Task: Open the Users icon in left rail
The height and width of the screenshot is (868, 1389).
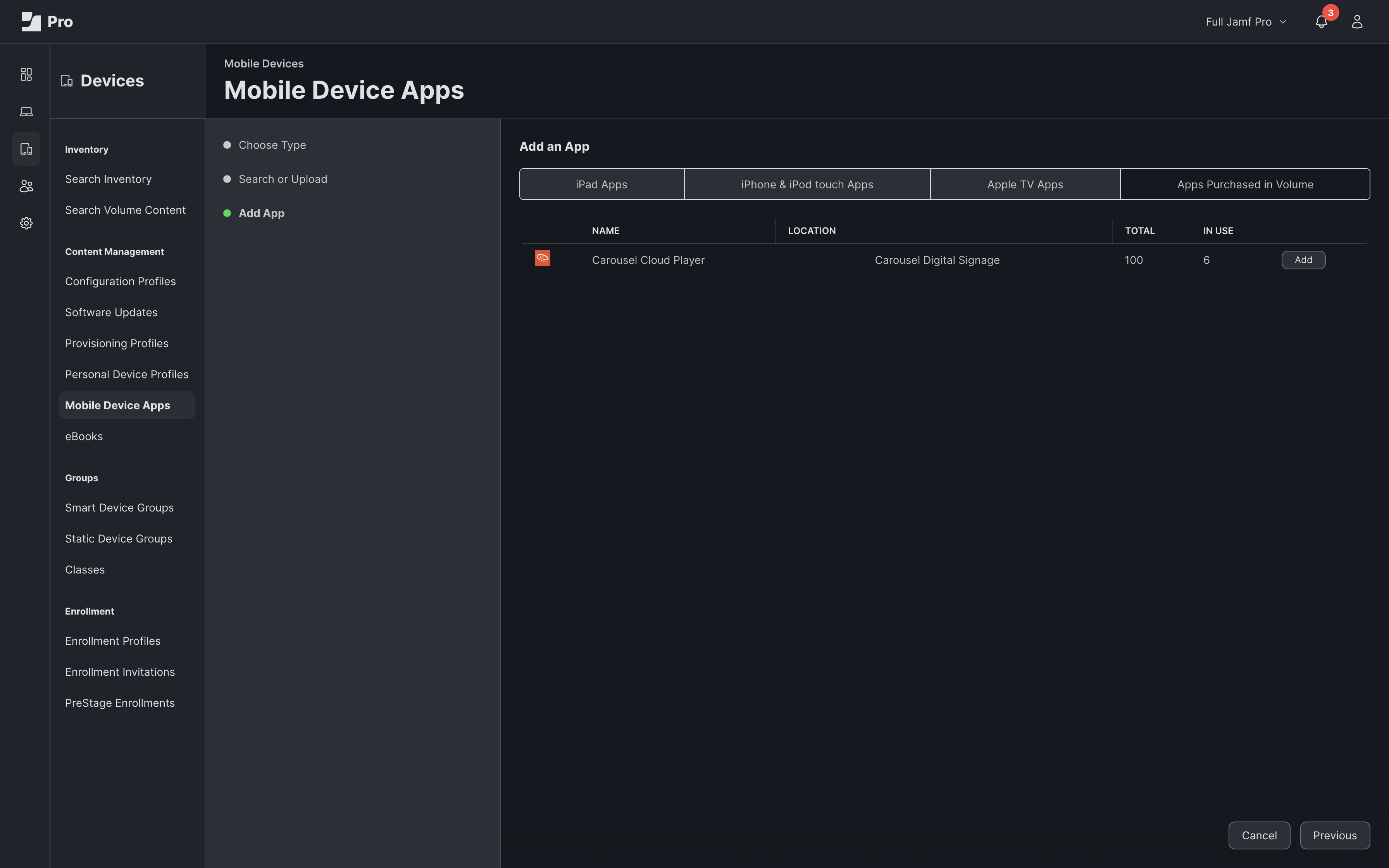Action: pyautogui.click(x=26, y=186)
